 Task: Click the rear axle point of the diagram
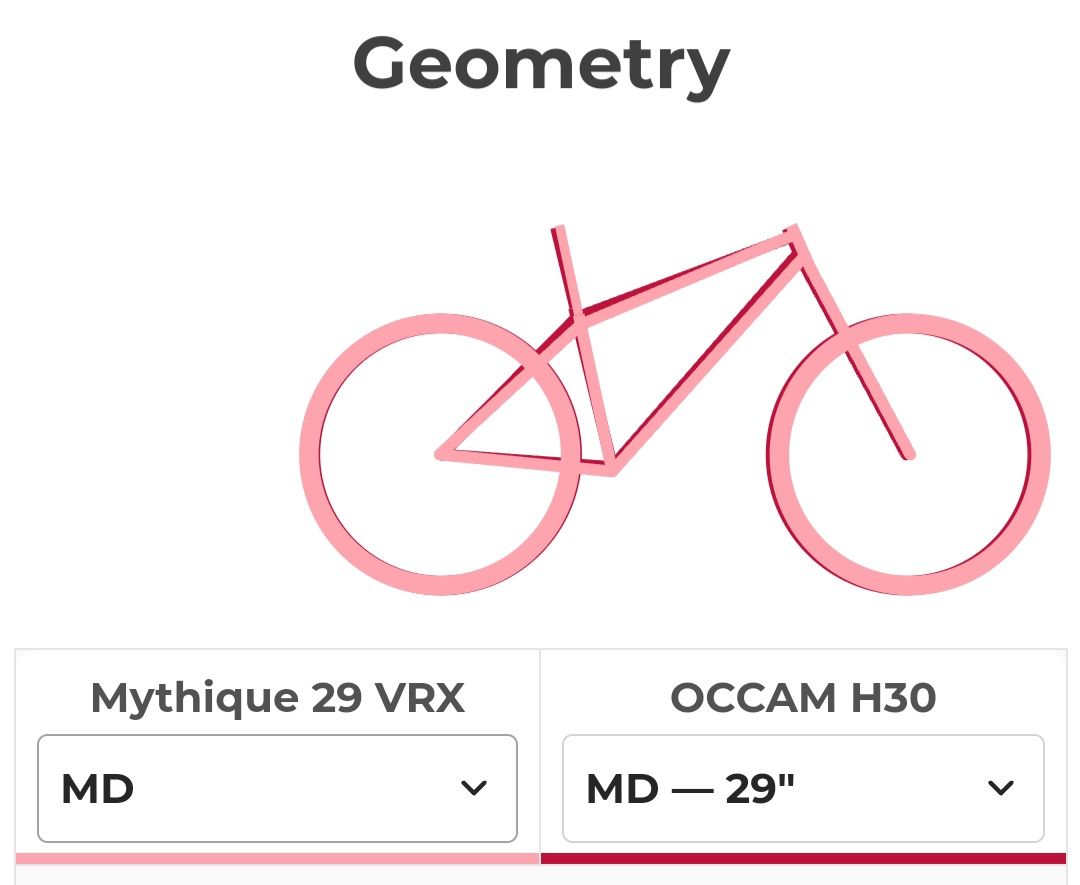(x=441, y=454)
